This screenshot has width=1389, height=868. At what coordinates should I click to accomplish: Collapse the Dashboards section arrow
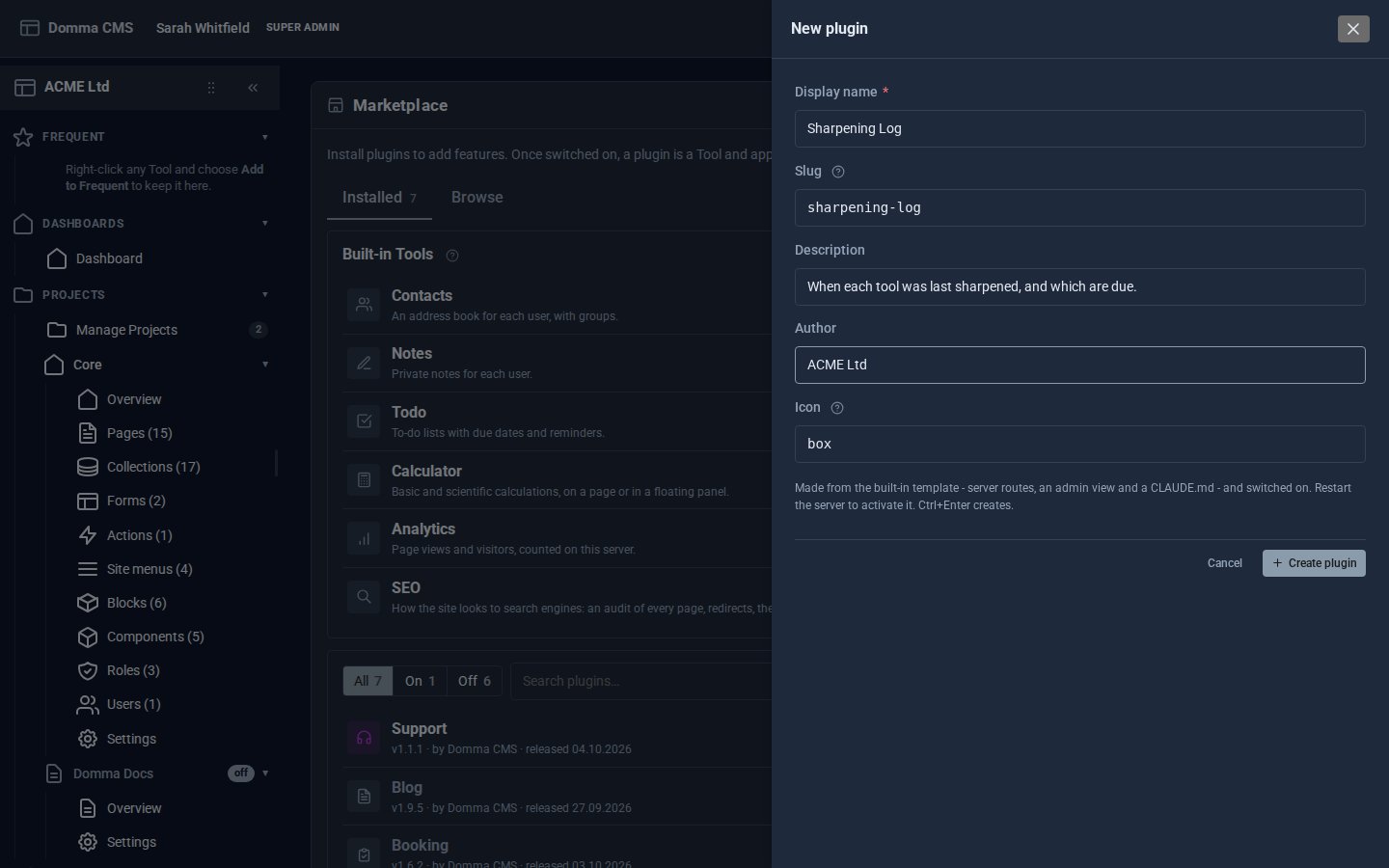265,224
